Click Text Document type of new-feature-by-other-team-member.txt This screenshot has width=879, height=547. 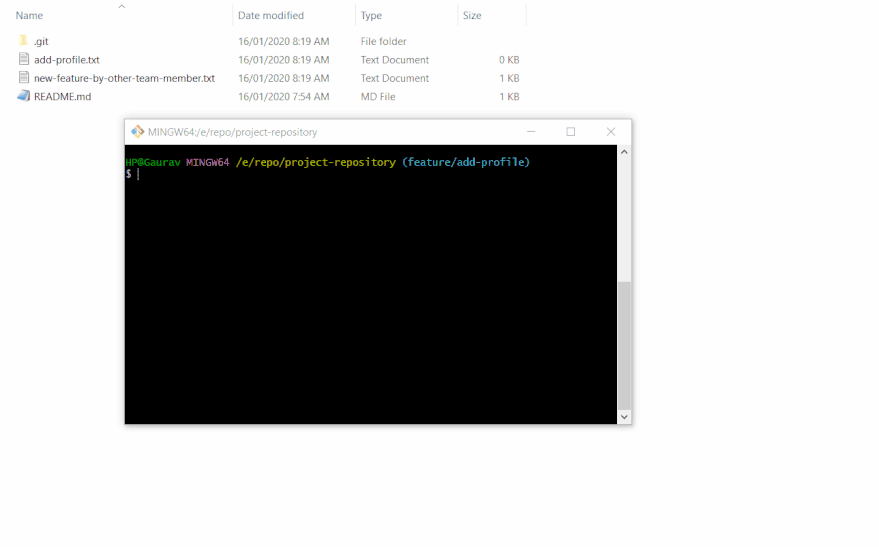pyautogui.click(x=395, y=78)
